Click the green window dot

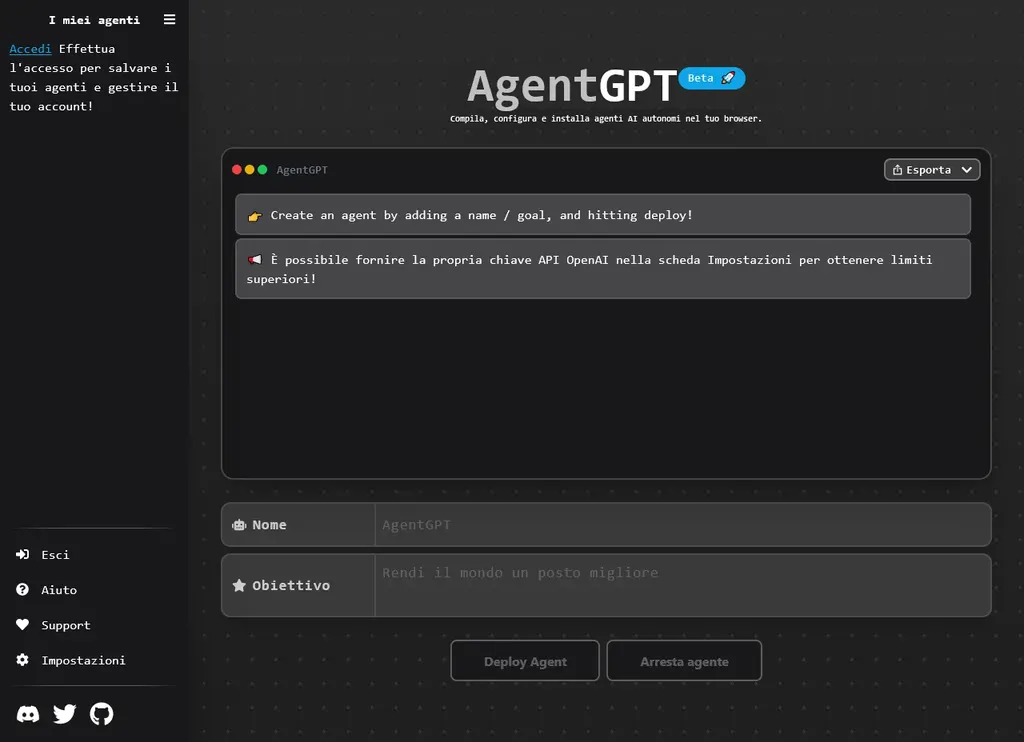click(263, 170)
